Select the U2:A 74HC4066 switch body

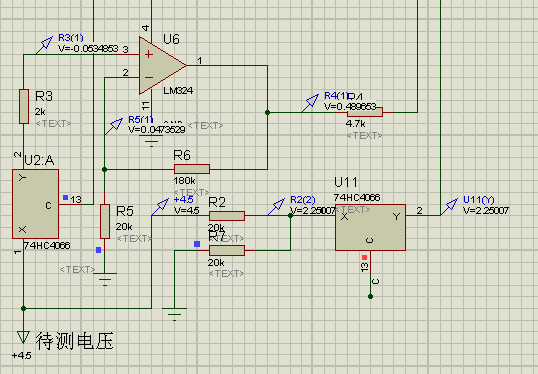tap(35, 204)
